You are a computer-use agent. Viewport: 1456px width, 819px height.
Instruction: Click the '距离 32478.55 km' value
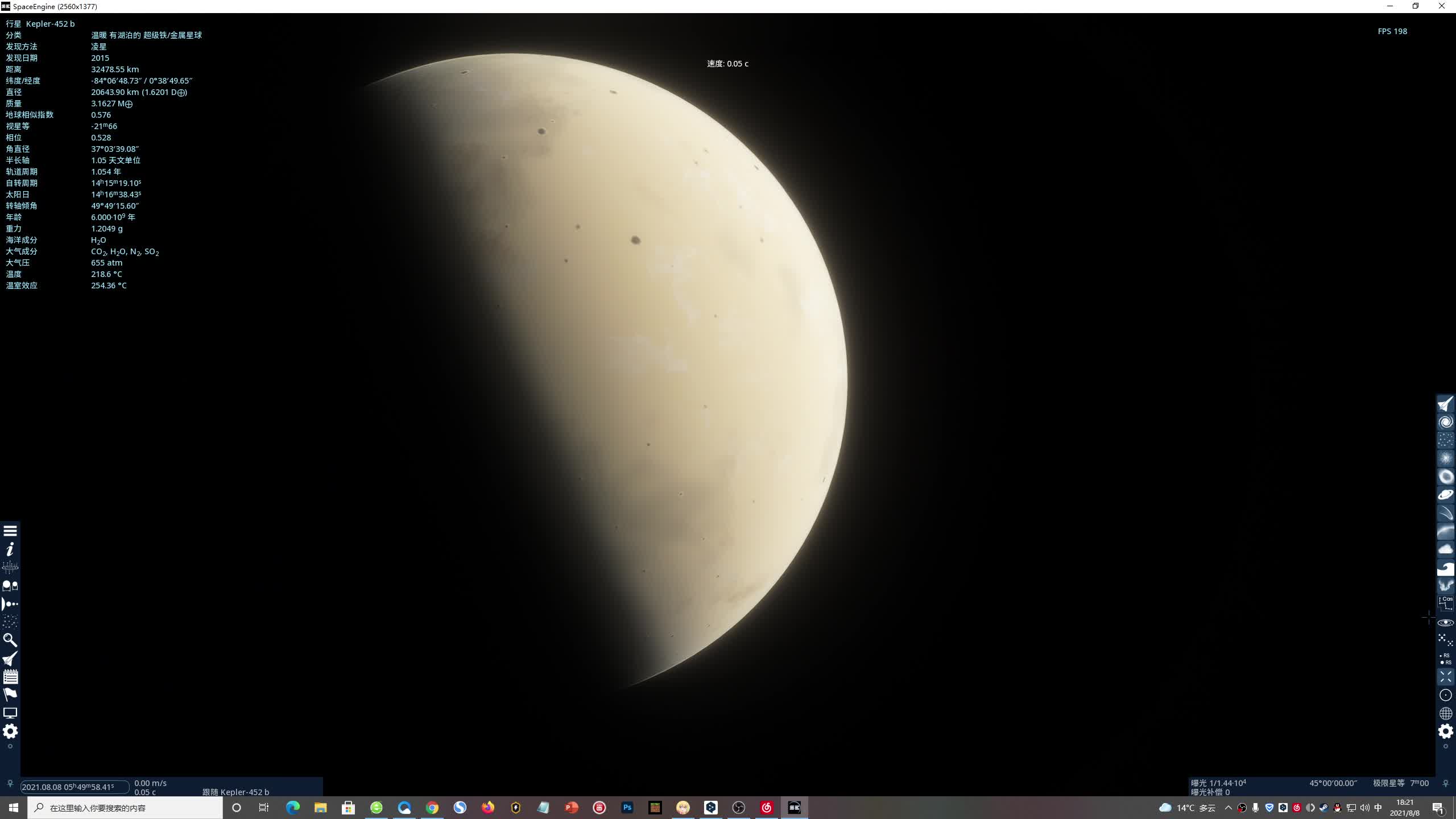pyautogui.click(x=115, y=69)
